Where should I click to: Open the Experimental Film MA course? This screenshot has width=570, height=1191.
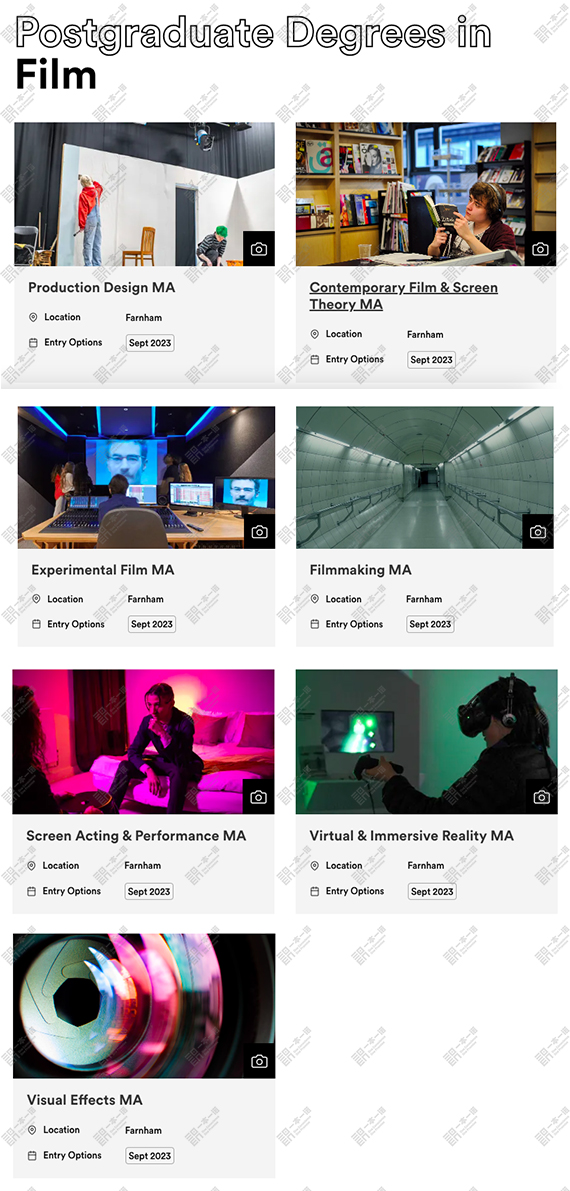pos(103,570)
